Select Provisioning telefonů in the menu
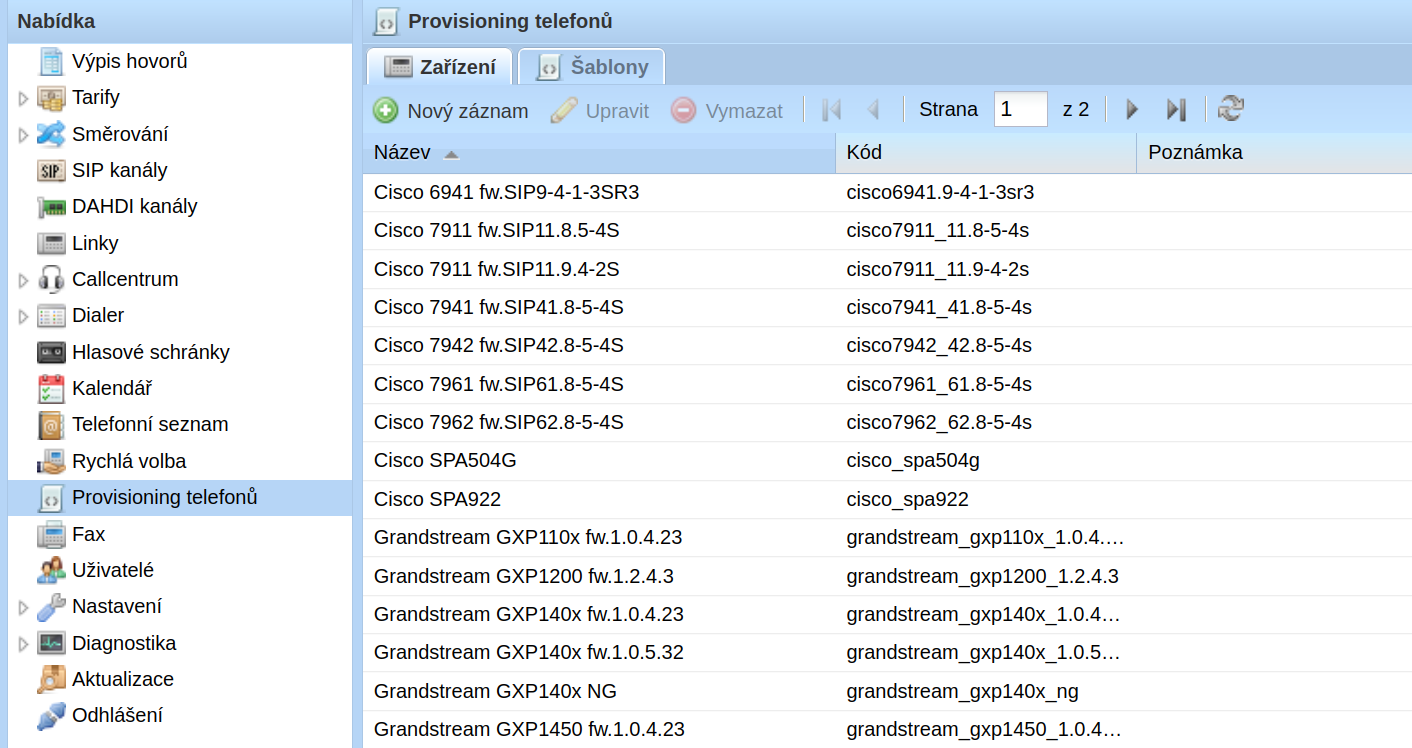1412x748 pixels. (180, 498)
